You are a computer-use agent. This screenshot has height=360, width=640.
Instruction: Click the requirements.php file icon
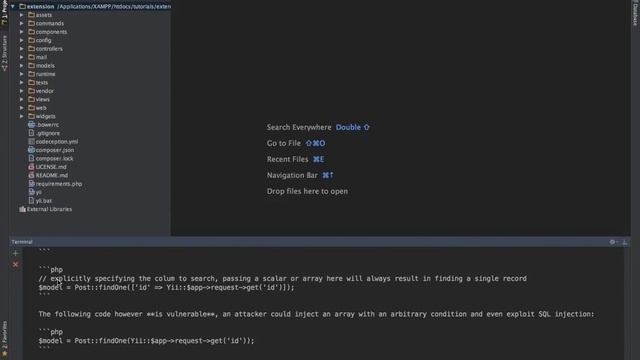[x=31, y=184]
